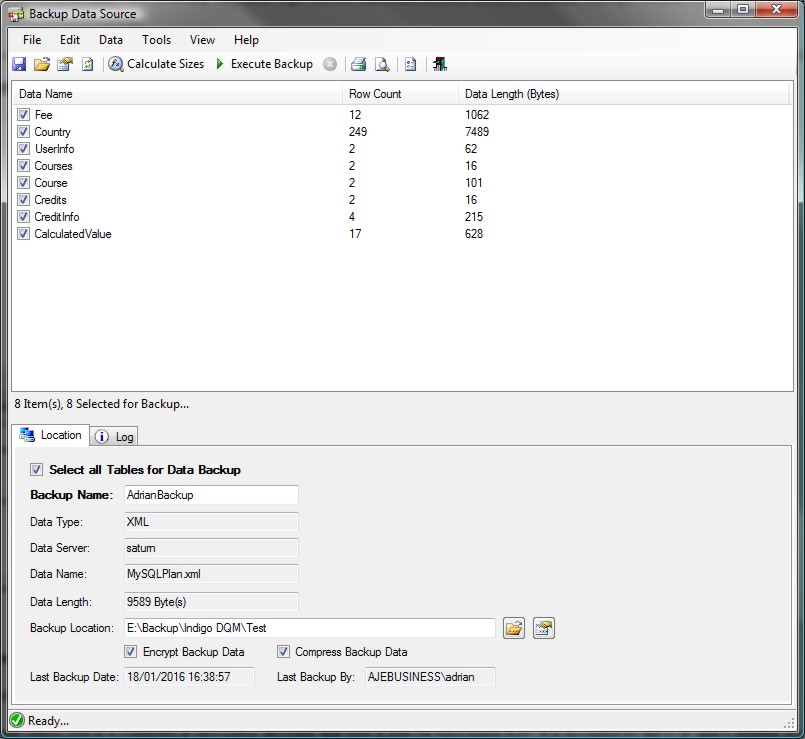
Task: Sort list by Row Count column header
Action: pos(375,94)
